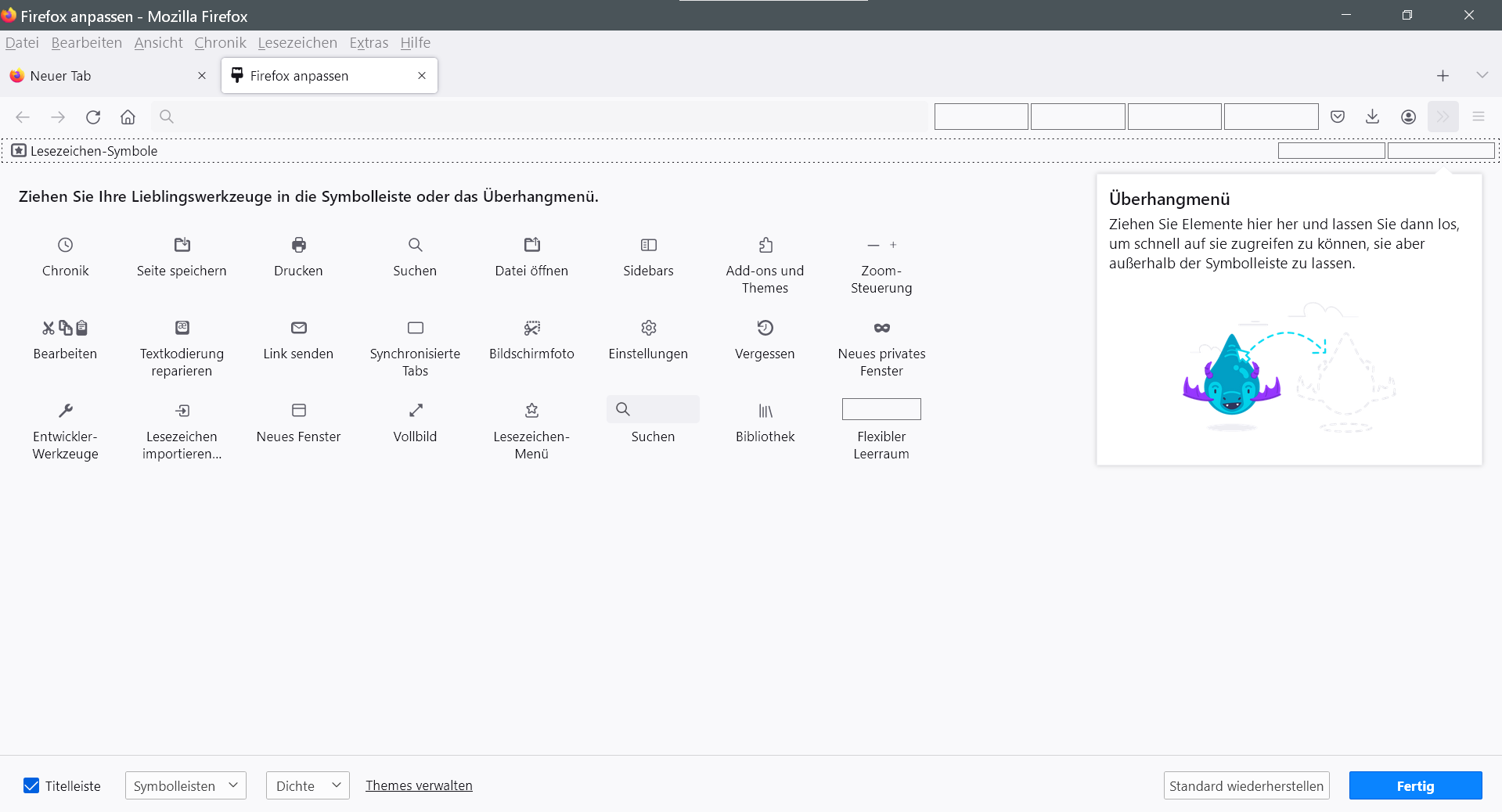Toggle the Titelleiste checkbox
This screenshot has height=812, width=1502.
tap(31, 785)
